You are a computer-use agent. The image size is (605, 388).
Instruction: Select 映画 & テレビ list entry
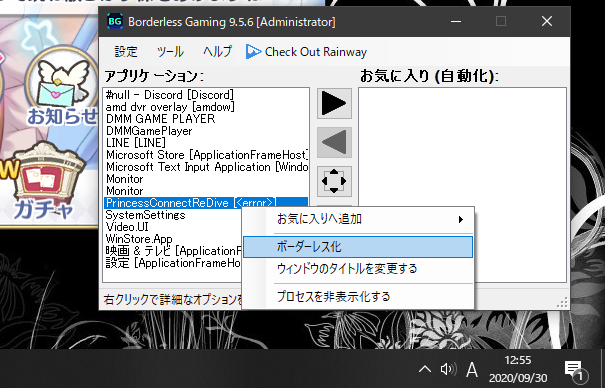[x=174, y=251]
